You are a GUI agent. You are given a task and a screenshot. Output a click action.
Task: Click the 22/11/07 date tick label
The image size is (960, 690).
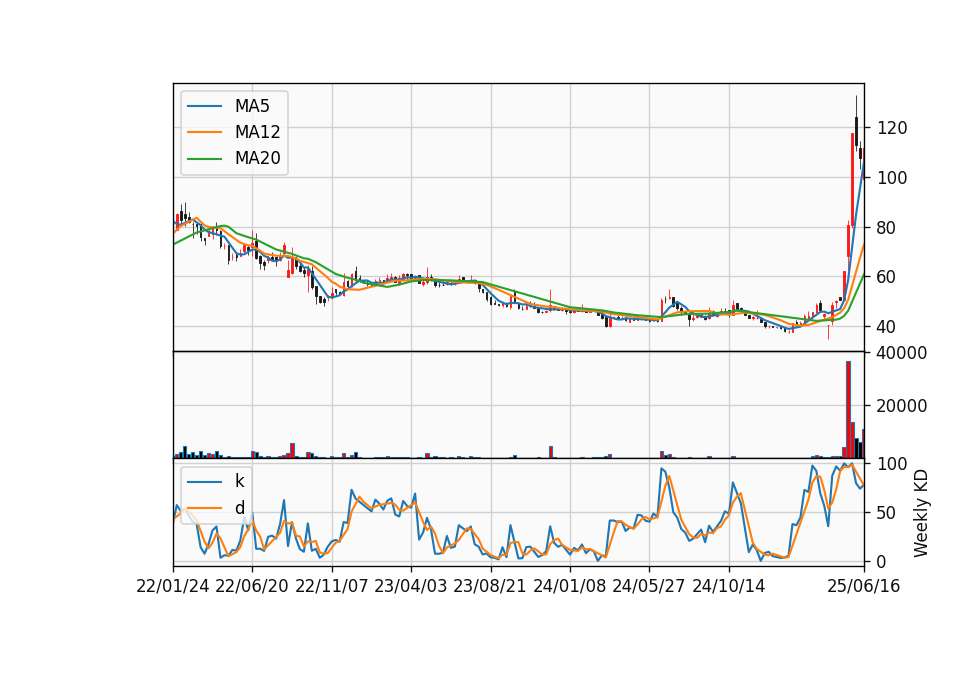tap(332, 586)
